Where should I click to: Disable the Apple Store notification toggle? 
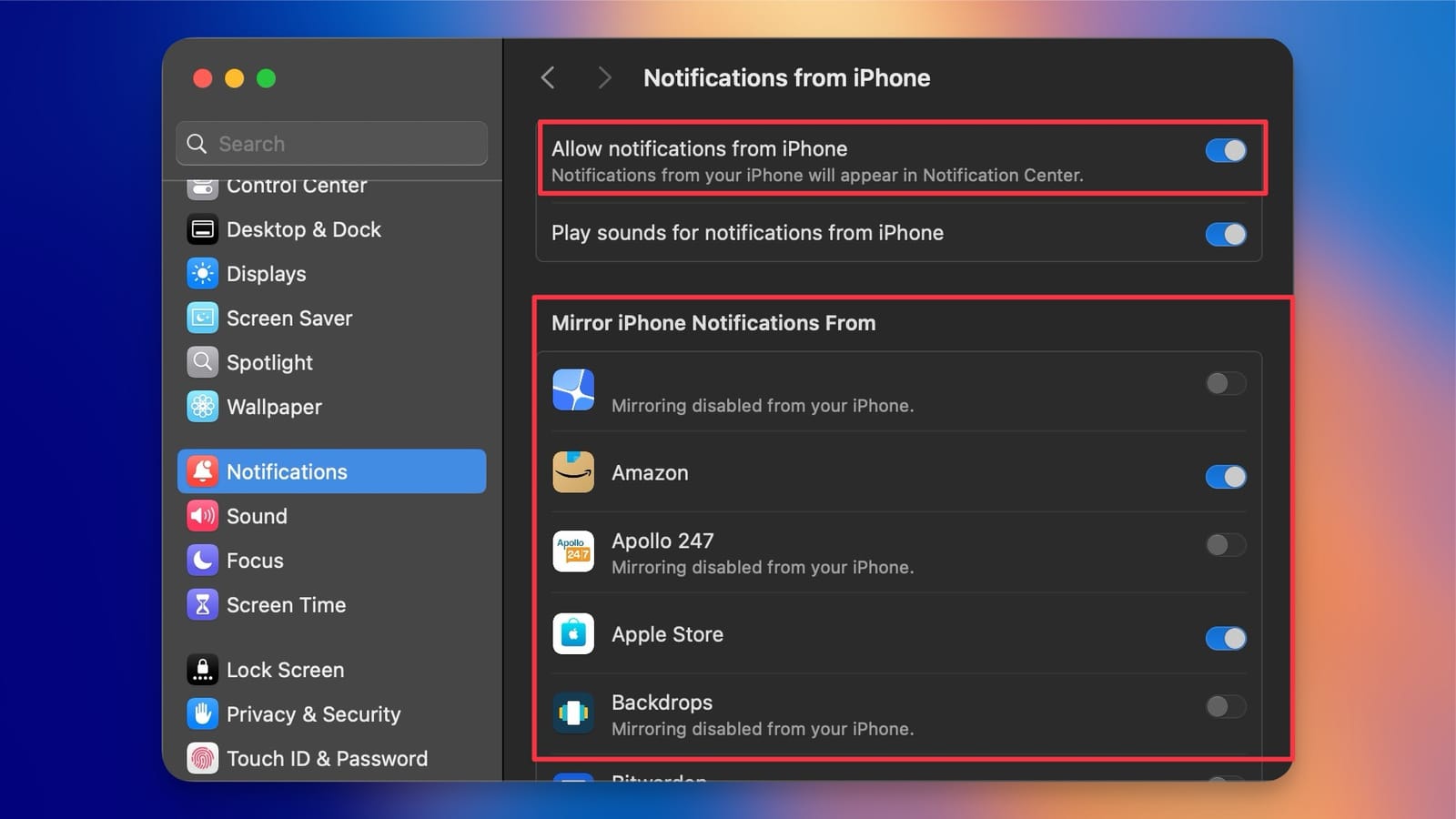(x=1226, y=638)
